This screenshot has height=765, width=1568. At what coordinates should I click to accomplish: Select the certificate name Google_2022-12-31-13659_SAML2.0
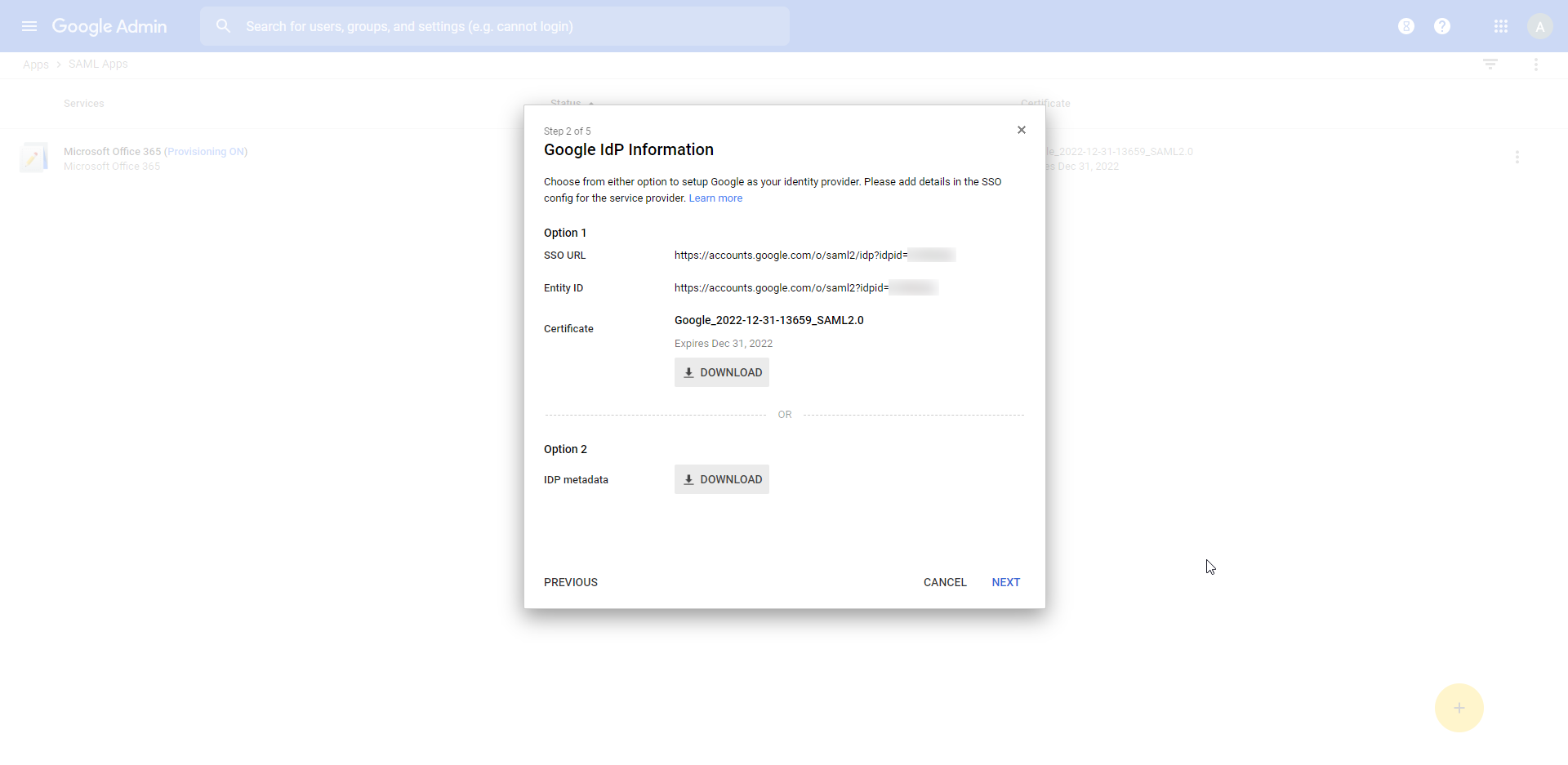pyautogui.click(x=769, y=320)
